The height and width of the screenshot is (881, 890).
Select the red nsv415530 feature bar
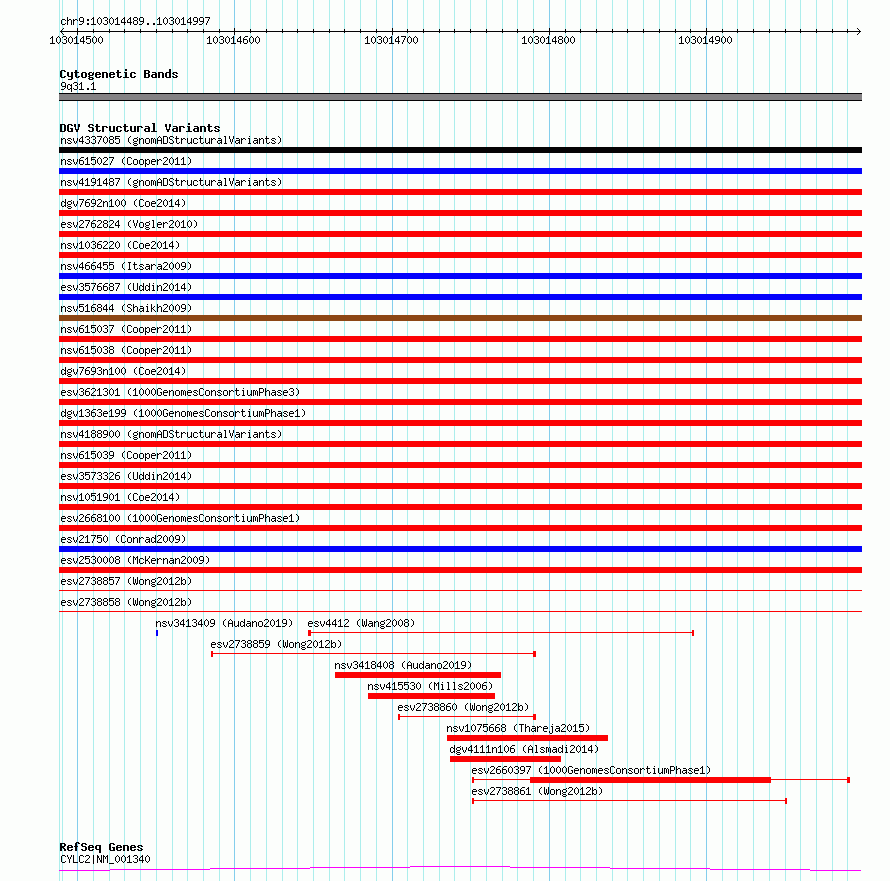click(431, 696)
